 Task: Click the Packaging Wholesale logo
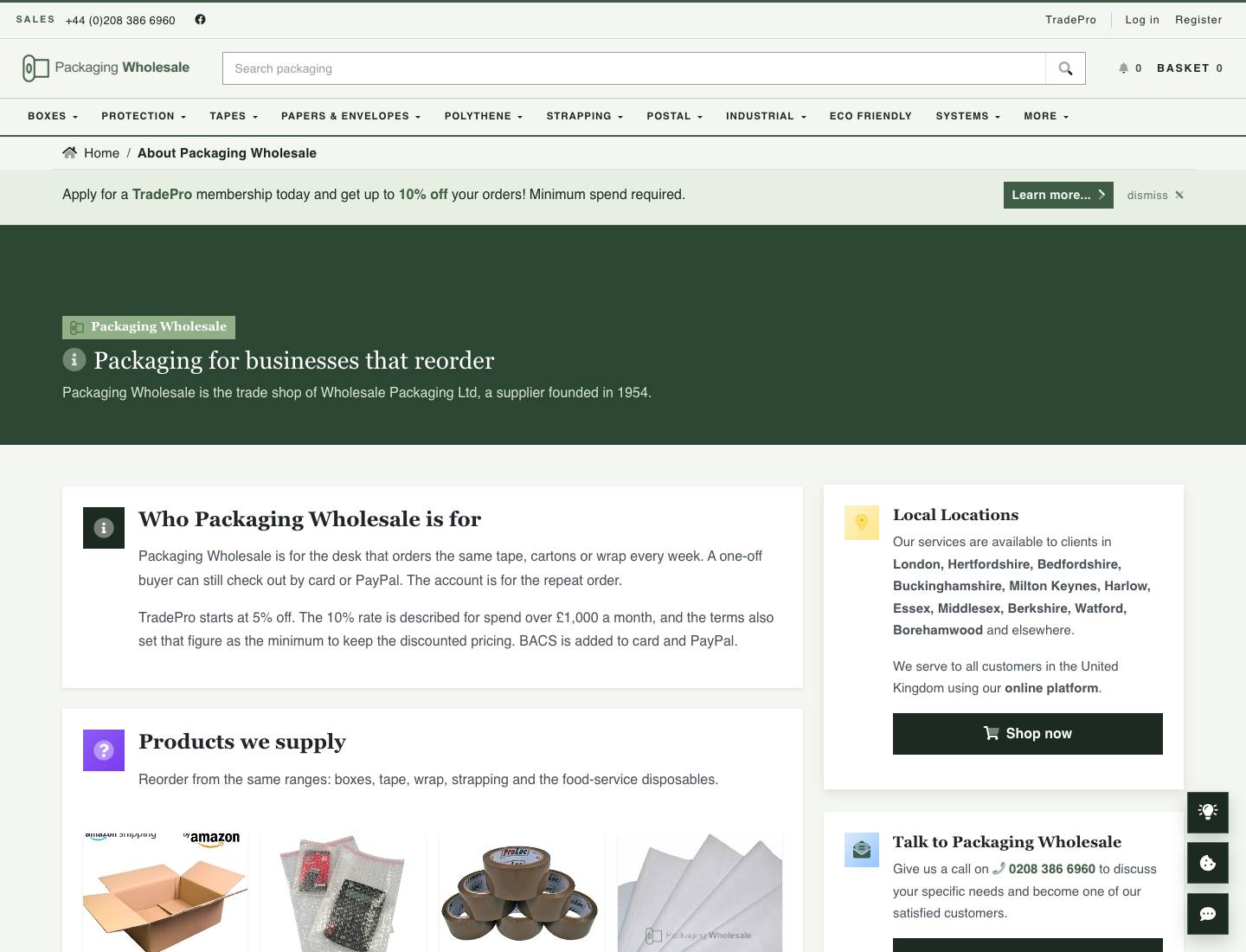click(106, 68)
